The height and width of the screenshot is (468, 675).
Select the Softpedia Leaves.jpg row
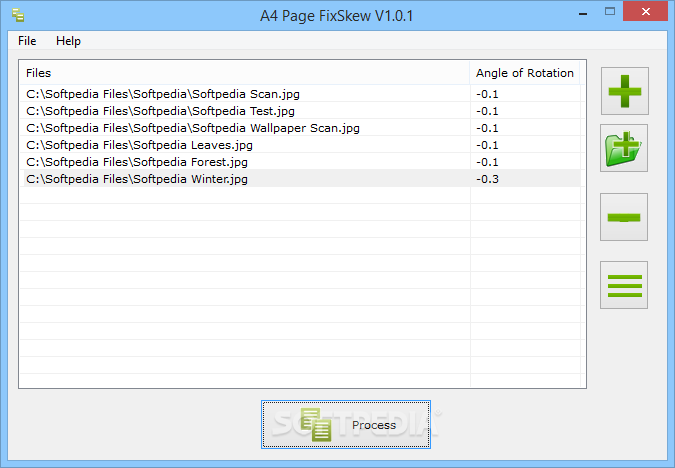pos(300,145)
